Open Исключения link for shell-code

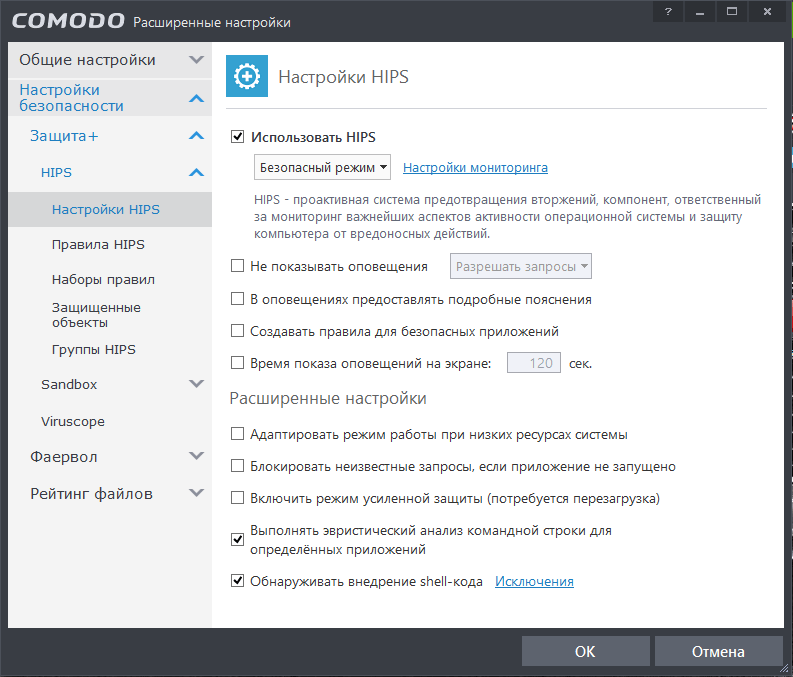tap(534, 581)
